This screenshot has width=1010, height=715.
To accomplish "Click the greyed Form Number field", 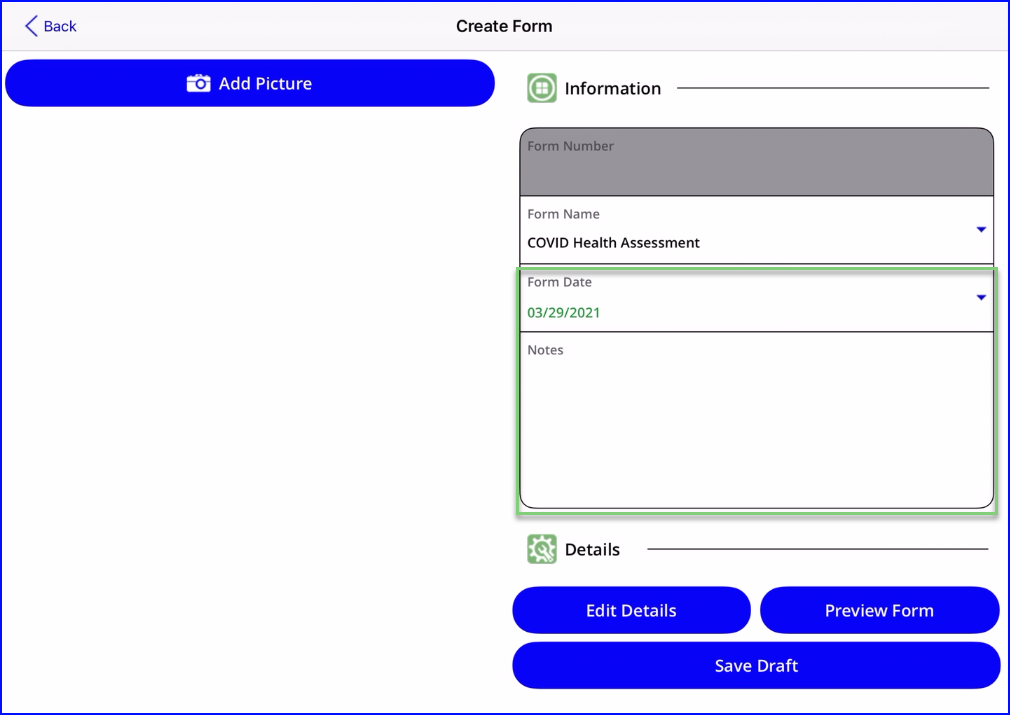I will pos(756,162).
